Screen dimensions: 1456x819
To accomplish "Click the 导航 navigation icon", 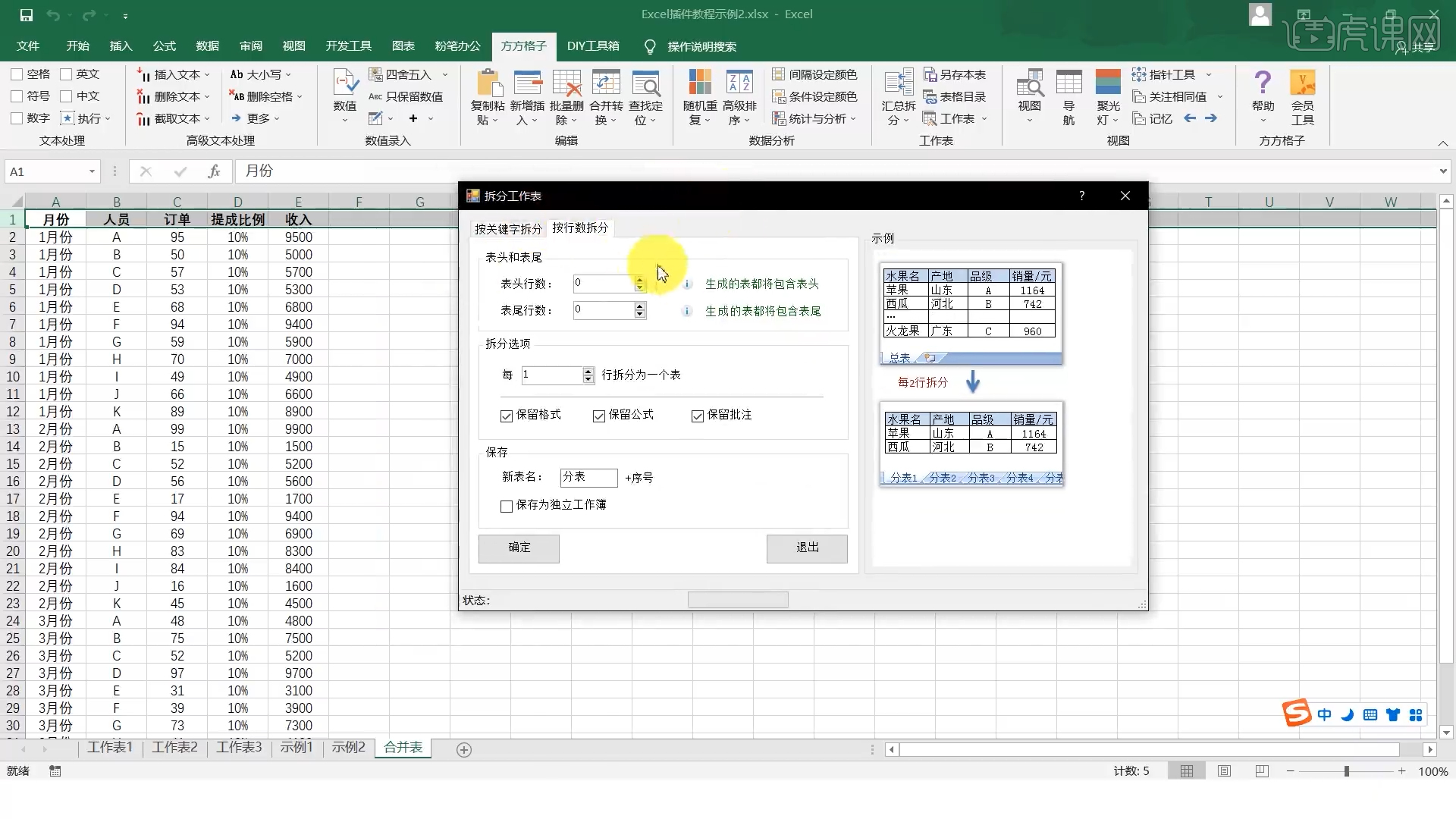I will (1068, 83).
